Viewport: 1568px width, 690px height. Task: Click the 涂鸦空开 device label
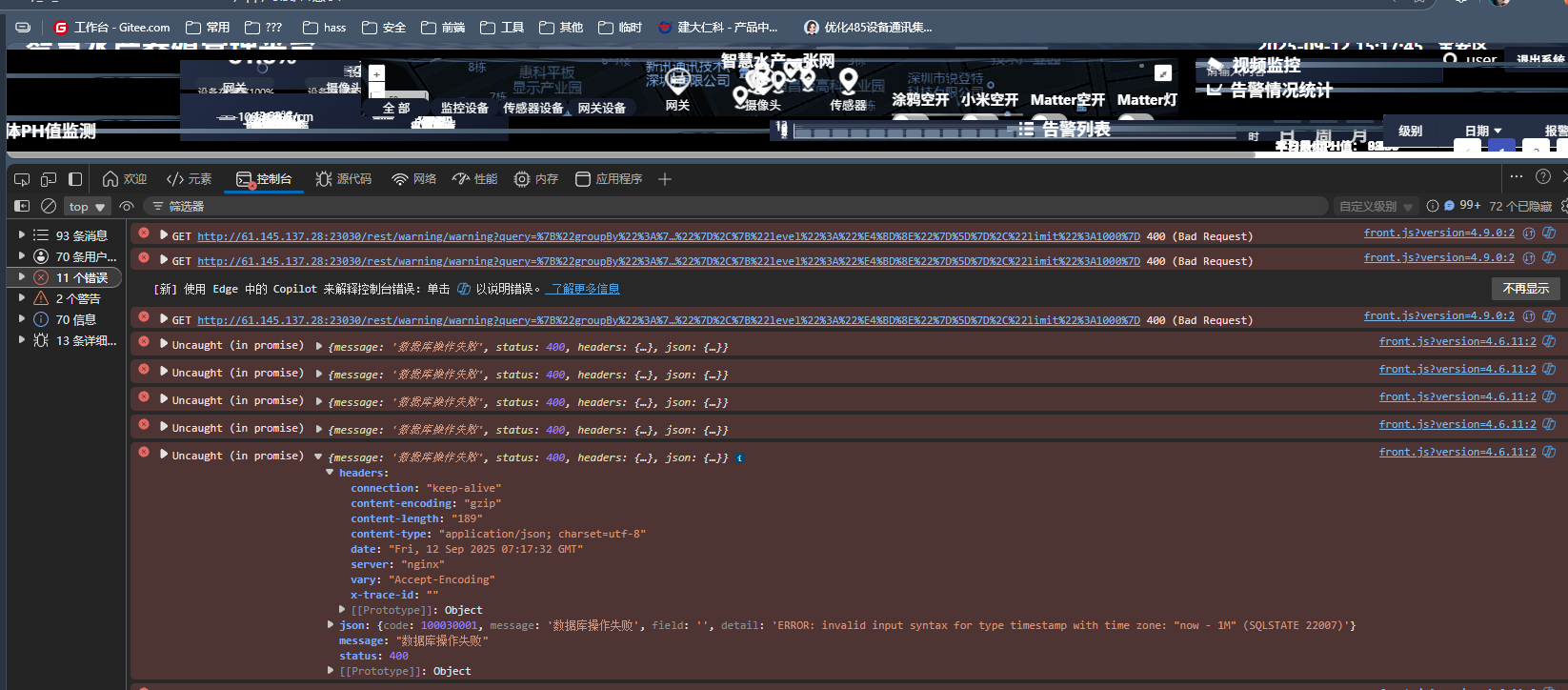(920, 99)
